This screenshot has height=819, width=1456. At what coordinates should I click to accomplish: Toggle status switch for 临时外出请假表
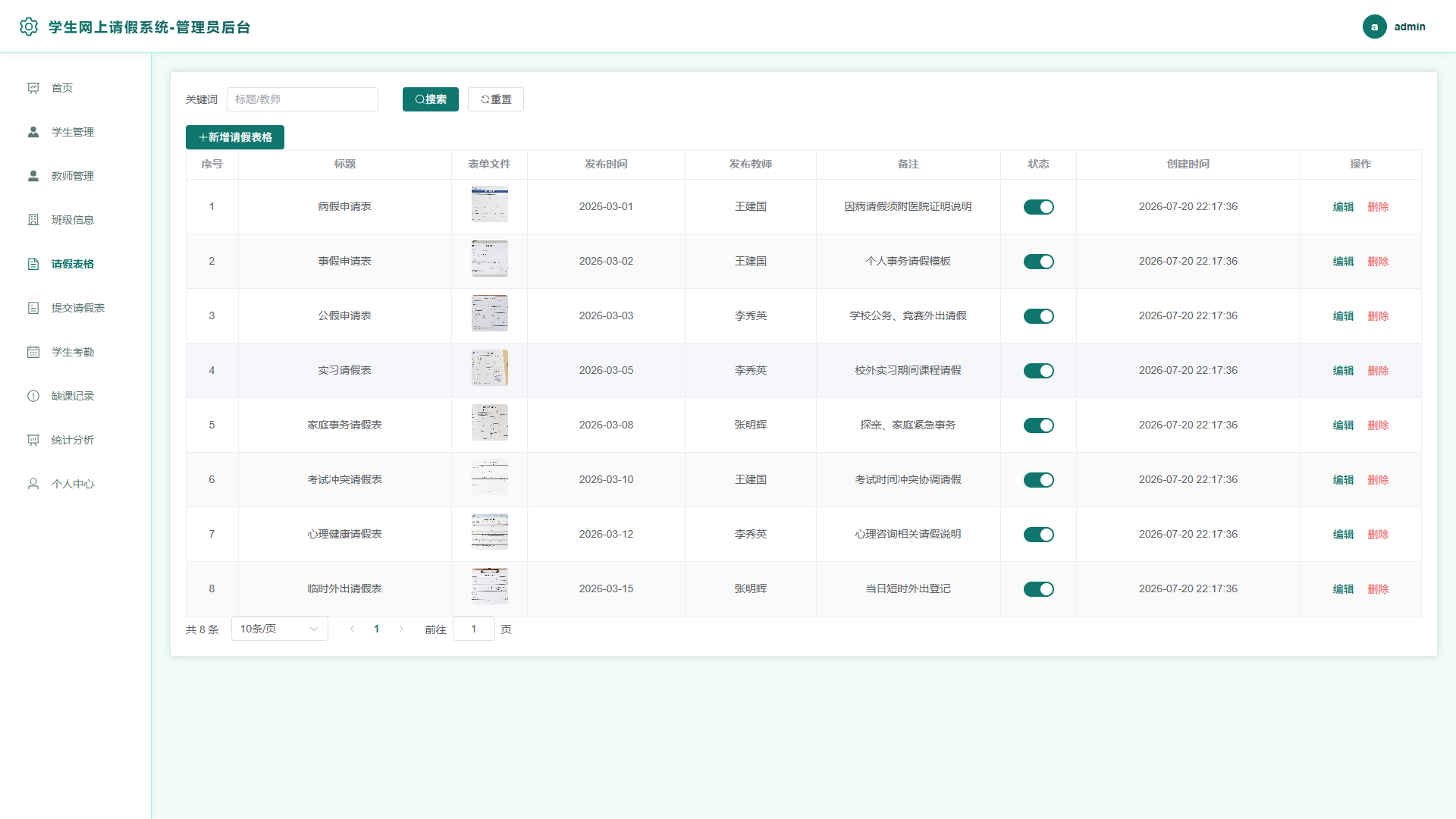coord(1038,589)
